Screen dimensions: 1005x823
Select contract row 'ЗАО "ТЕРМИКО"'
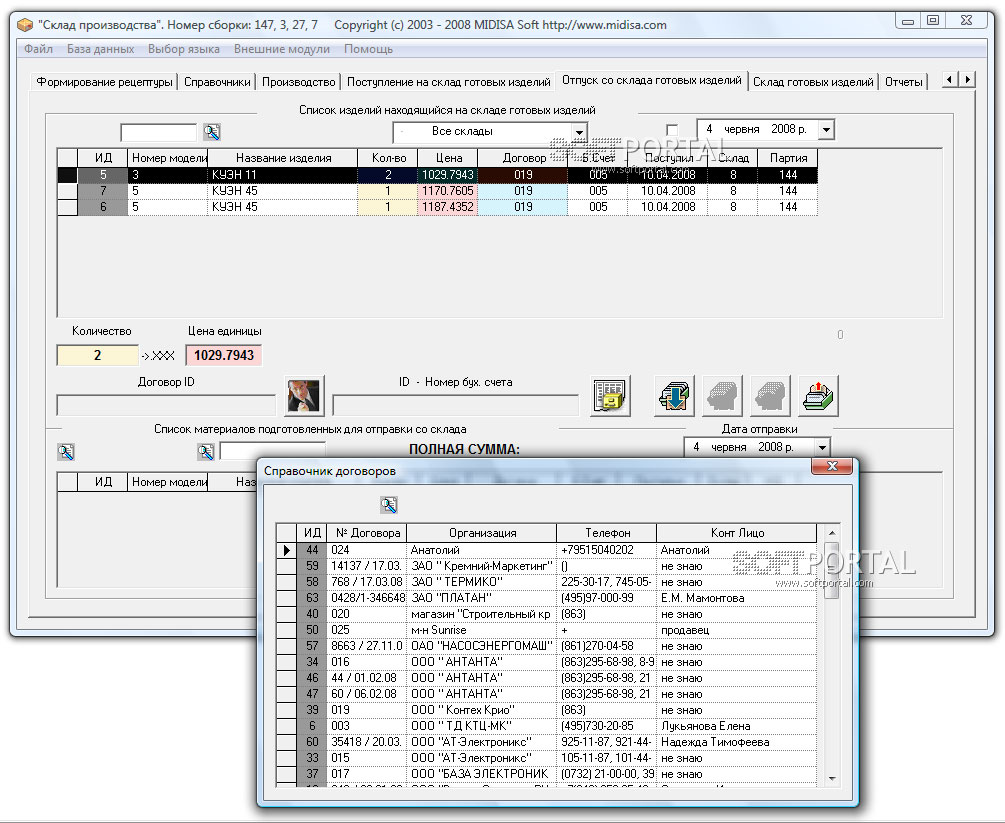click(x=547, y=582)
